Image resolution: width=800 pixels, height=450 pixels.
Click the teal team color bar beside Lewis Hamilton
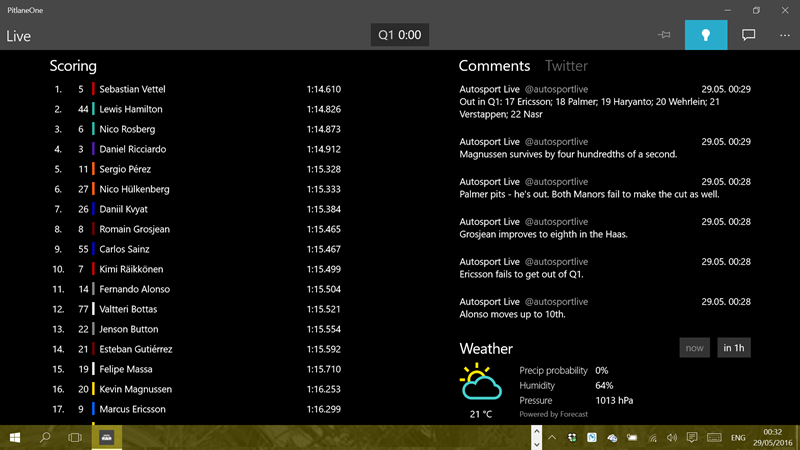(93, 109)
